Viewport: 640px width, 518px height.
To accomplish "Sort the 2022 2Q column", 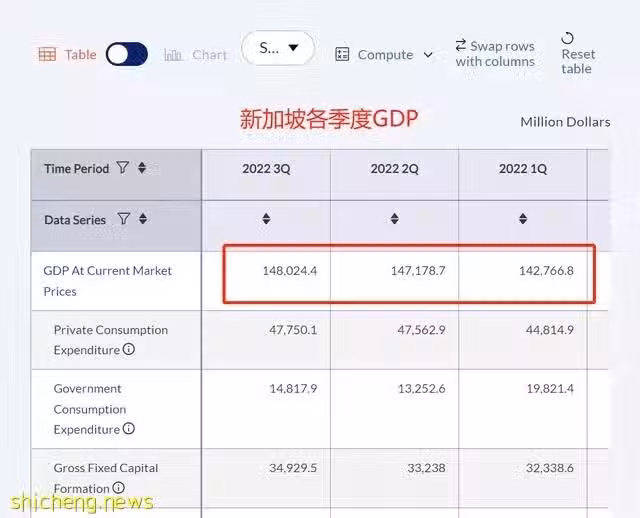I will pos(394,218).
